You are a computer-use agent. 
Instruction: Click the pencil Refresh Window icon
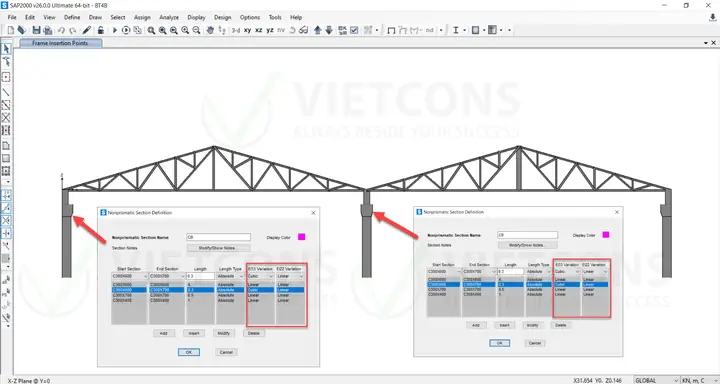point(87,30)
